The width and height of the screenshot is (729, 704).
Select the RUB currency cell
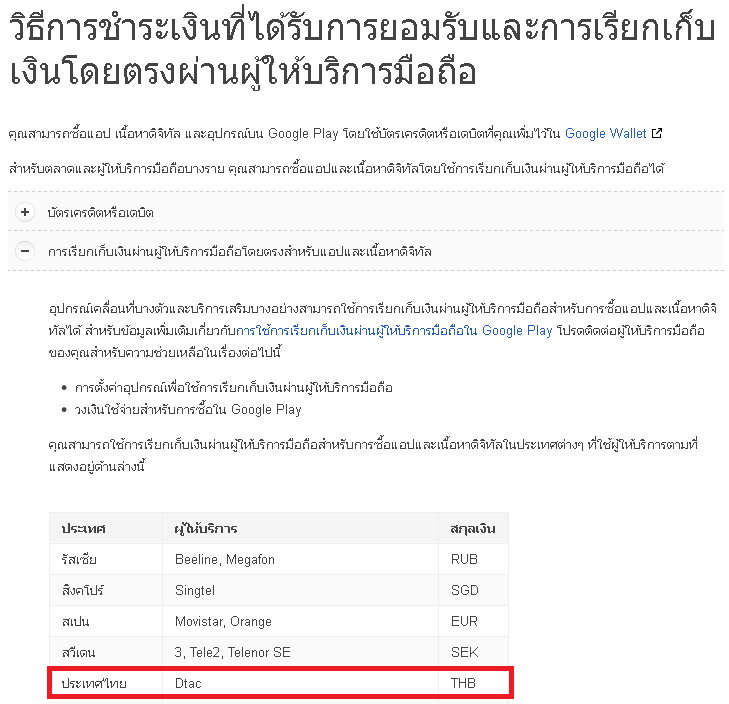coord(473,559)
